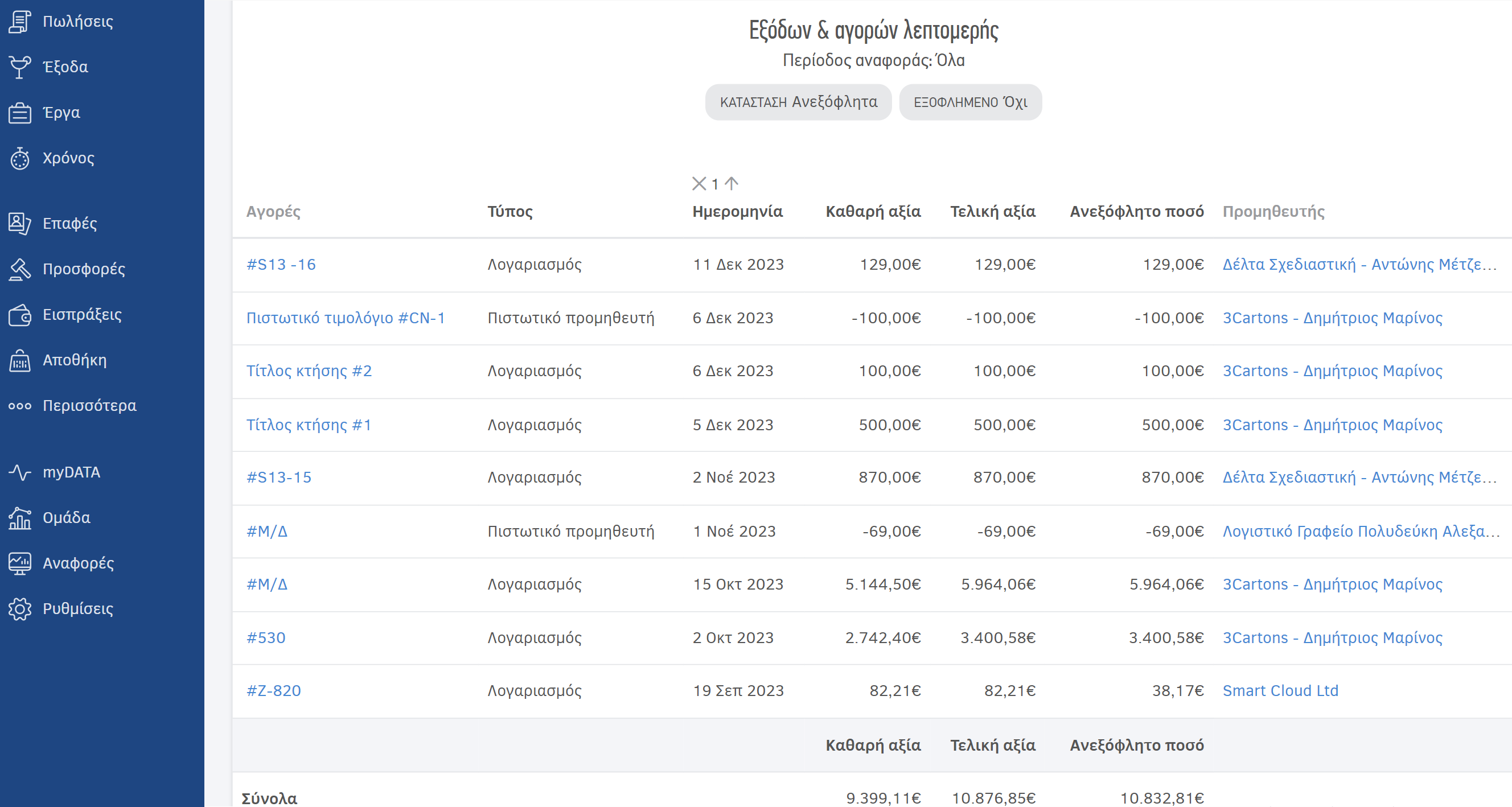Select the 10.876,85€ total final value

[x=993, y=798]
